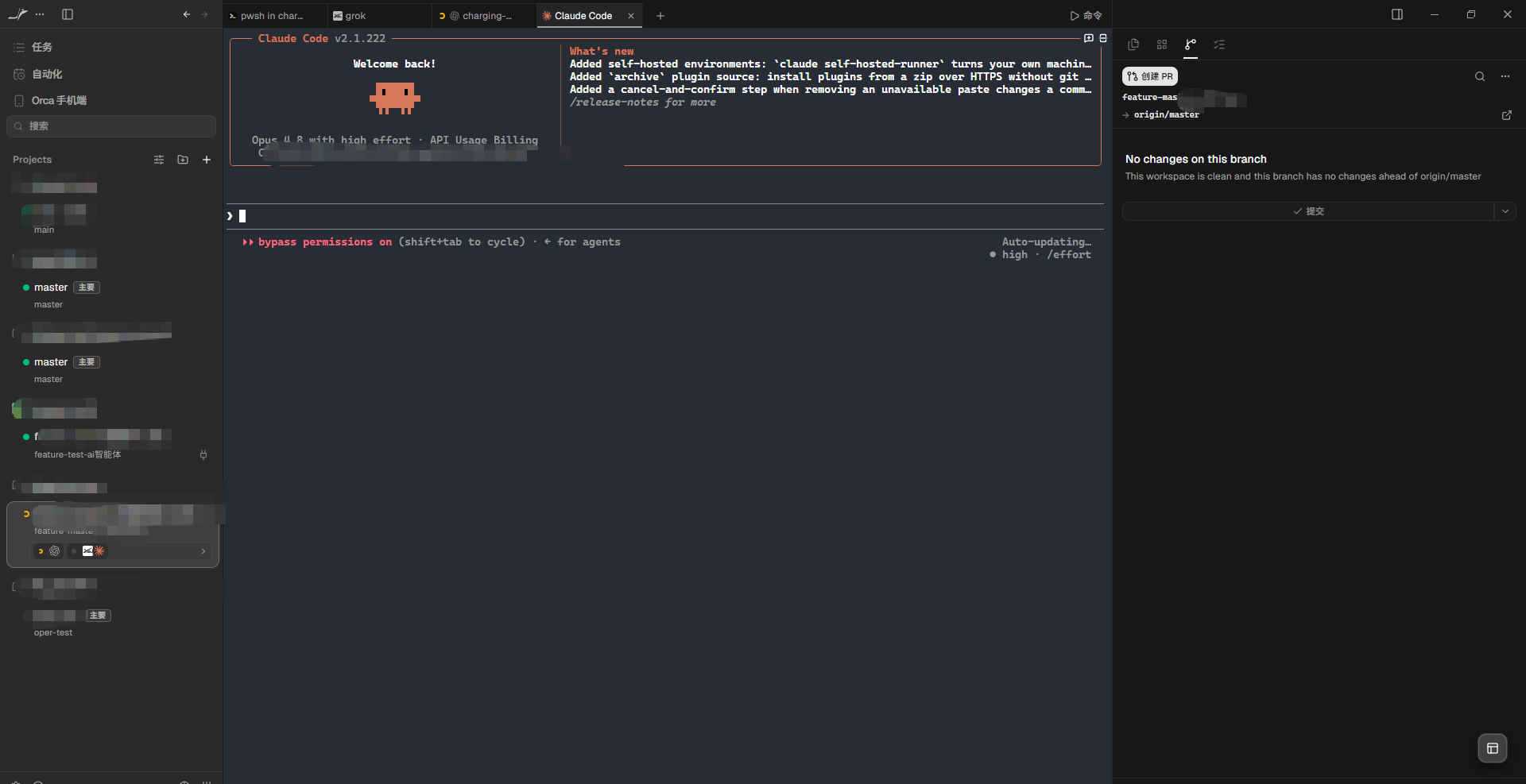The image size is (1526, 784).
Task: Click the Claude Code prompt input line
Action: (664, 216)
